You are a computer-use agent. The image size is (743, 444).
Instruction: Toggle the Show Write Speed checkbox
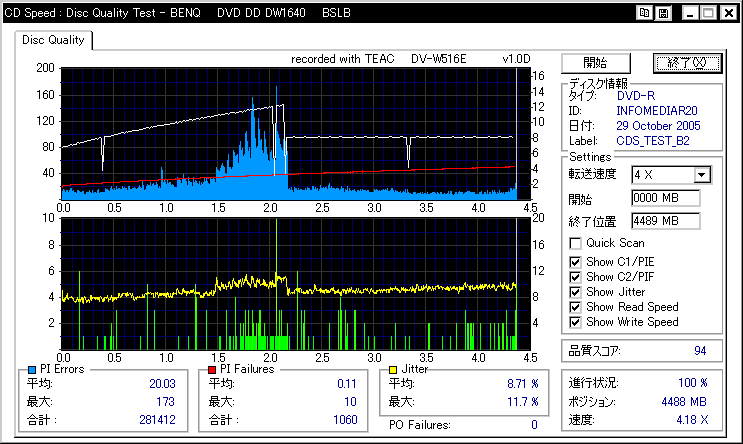[575, 323]
